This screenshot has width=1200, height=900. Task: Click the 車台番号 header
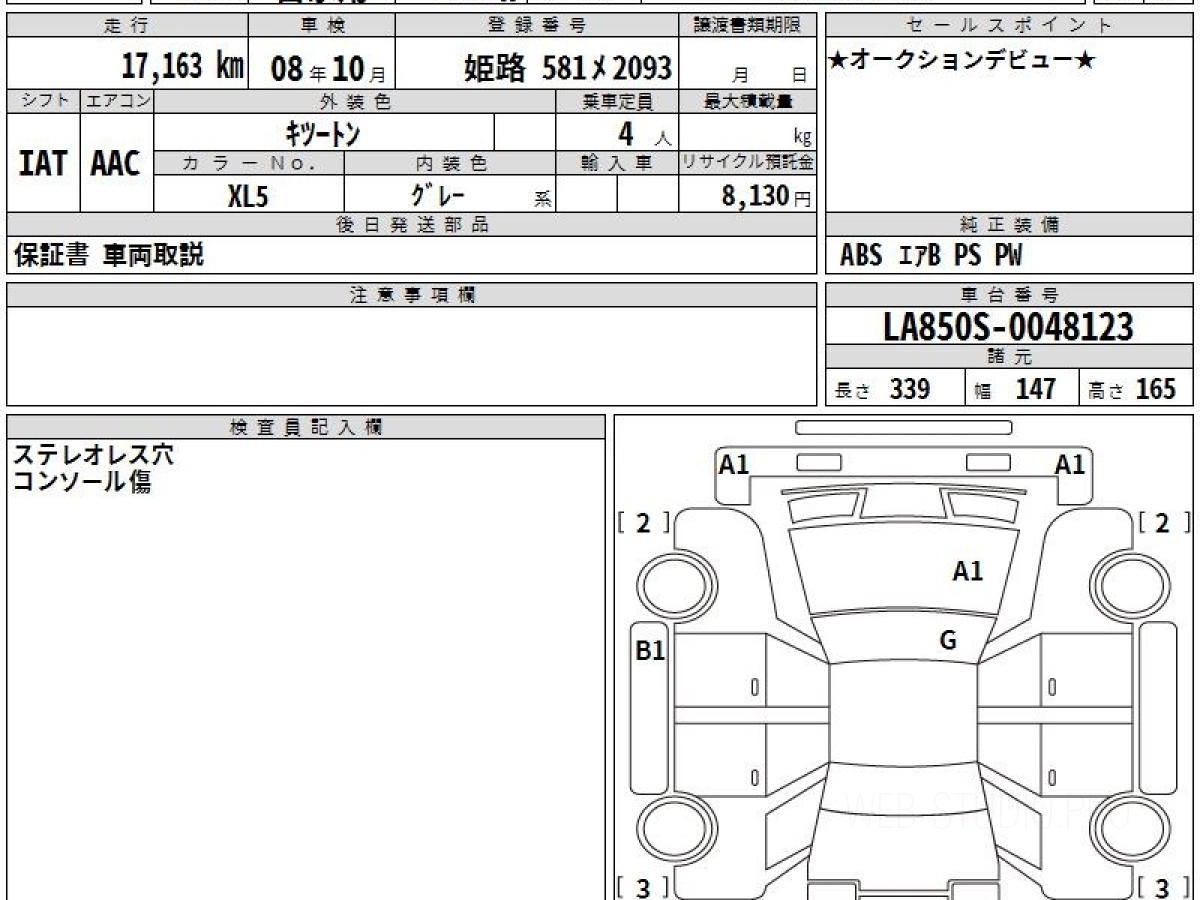(x=1009, y=295)
